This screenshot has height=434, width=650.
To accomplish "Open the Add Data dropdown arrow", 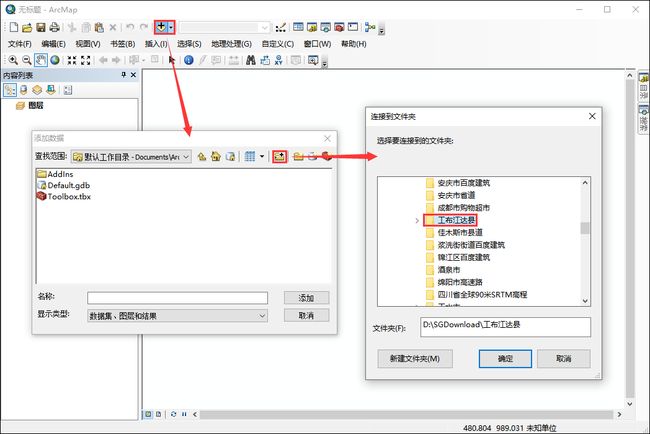I will [171, 27].
